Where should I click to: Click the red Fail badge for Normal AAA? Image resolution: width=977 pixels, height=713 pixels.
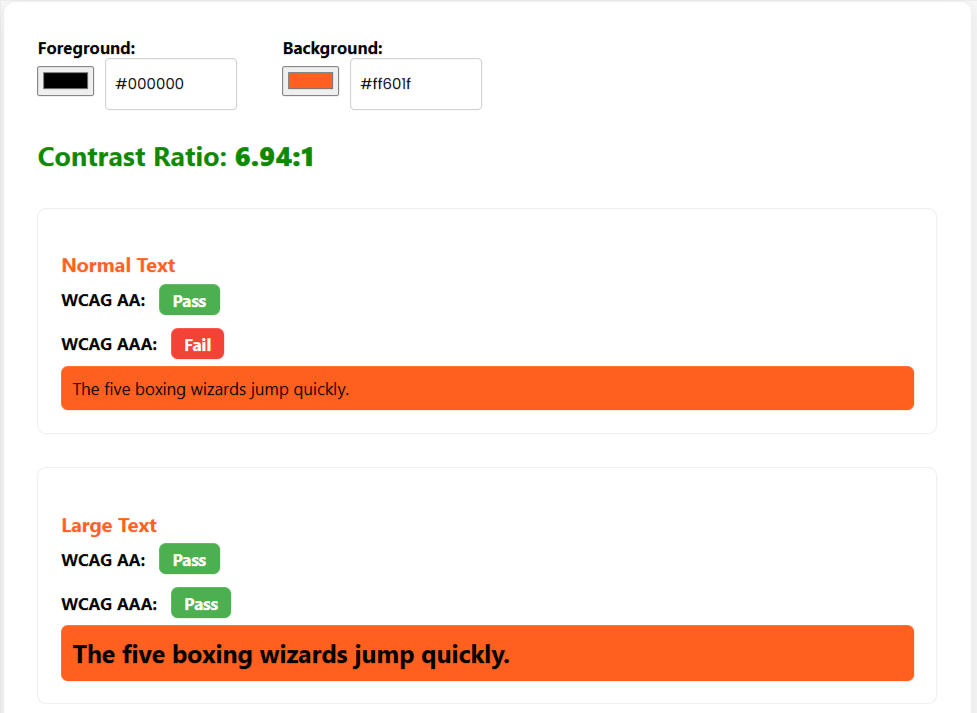[197, 344]
